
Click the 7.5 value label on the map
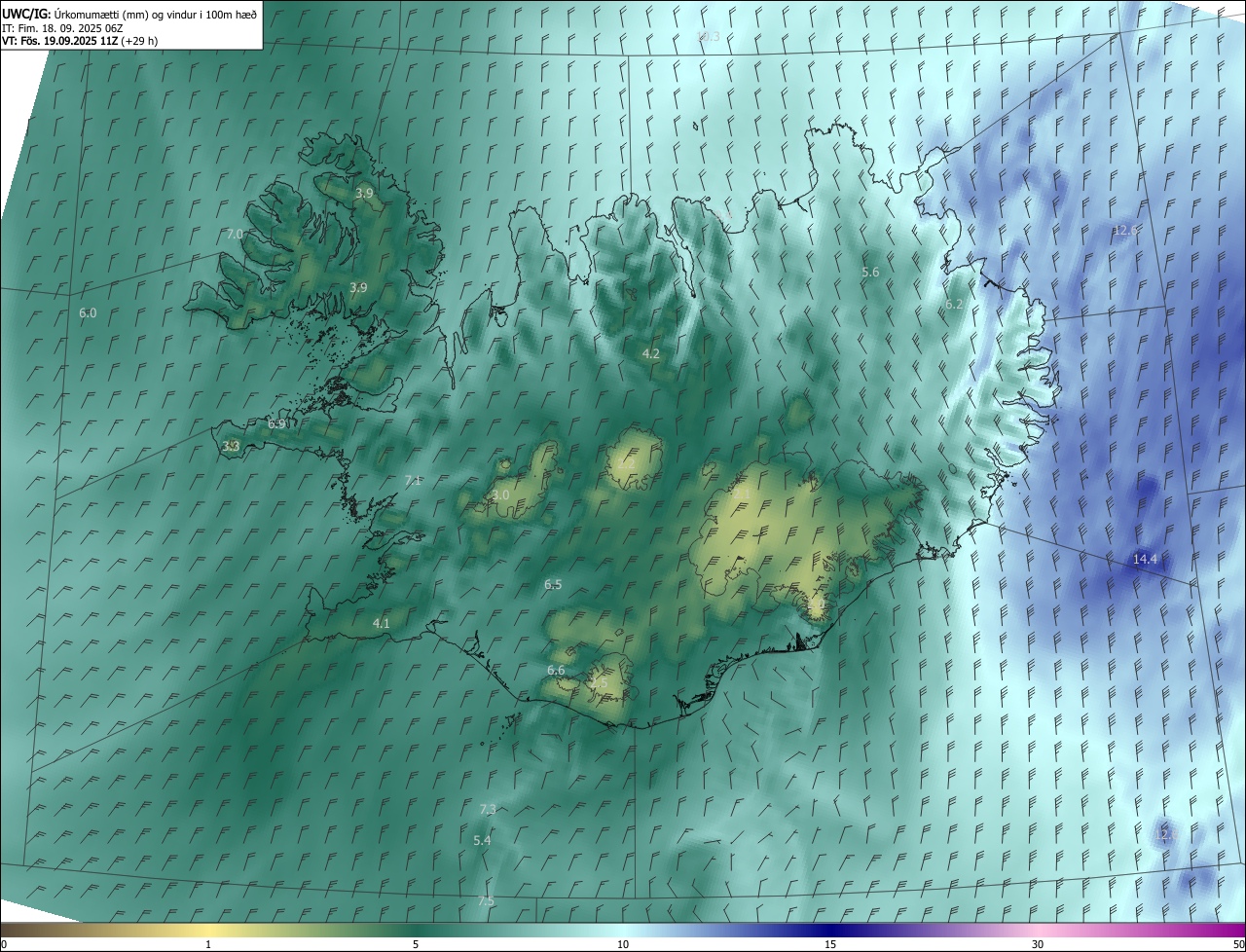(486, 901)
